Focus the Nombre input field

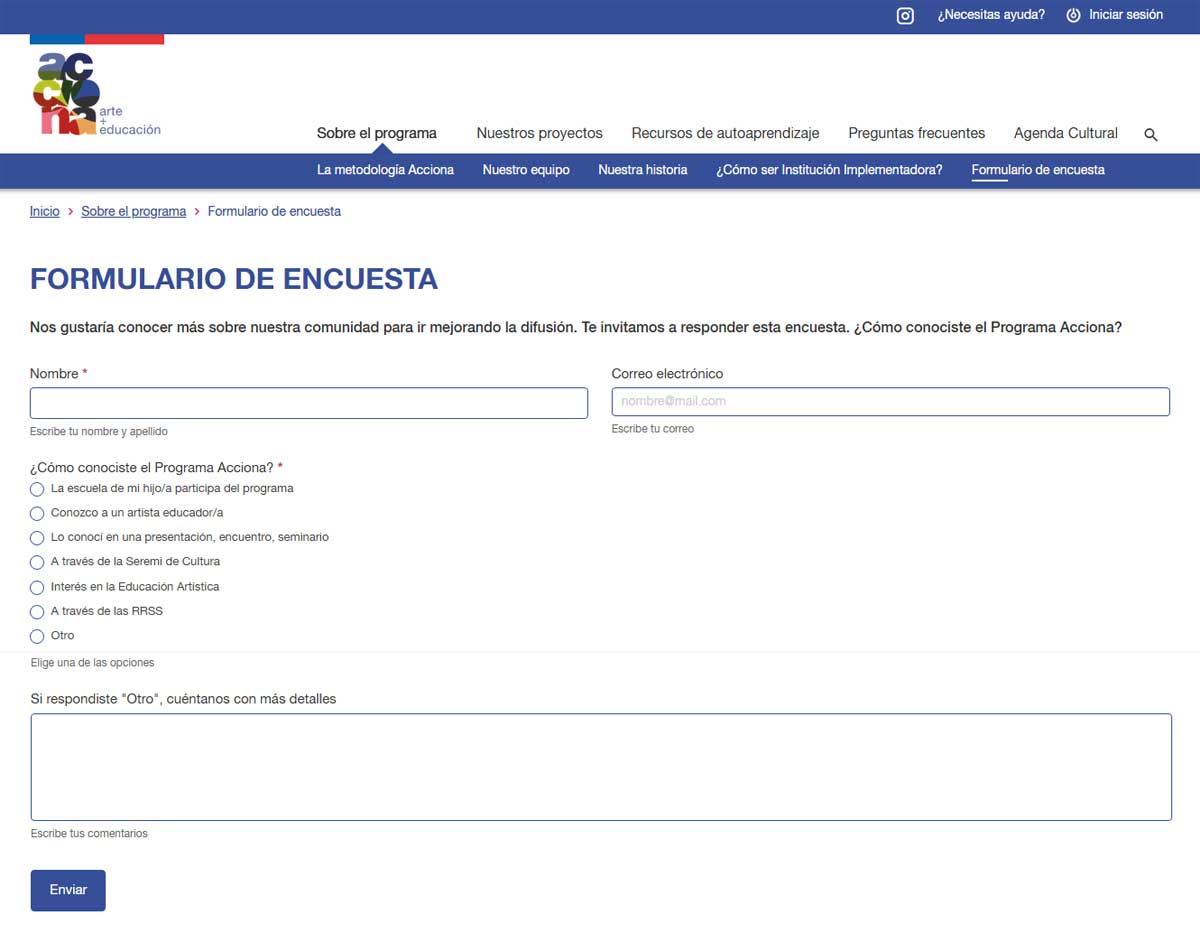[309, 403]
